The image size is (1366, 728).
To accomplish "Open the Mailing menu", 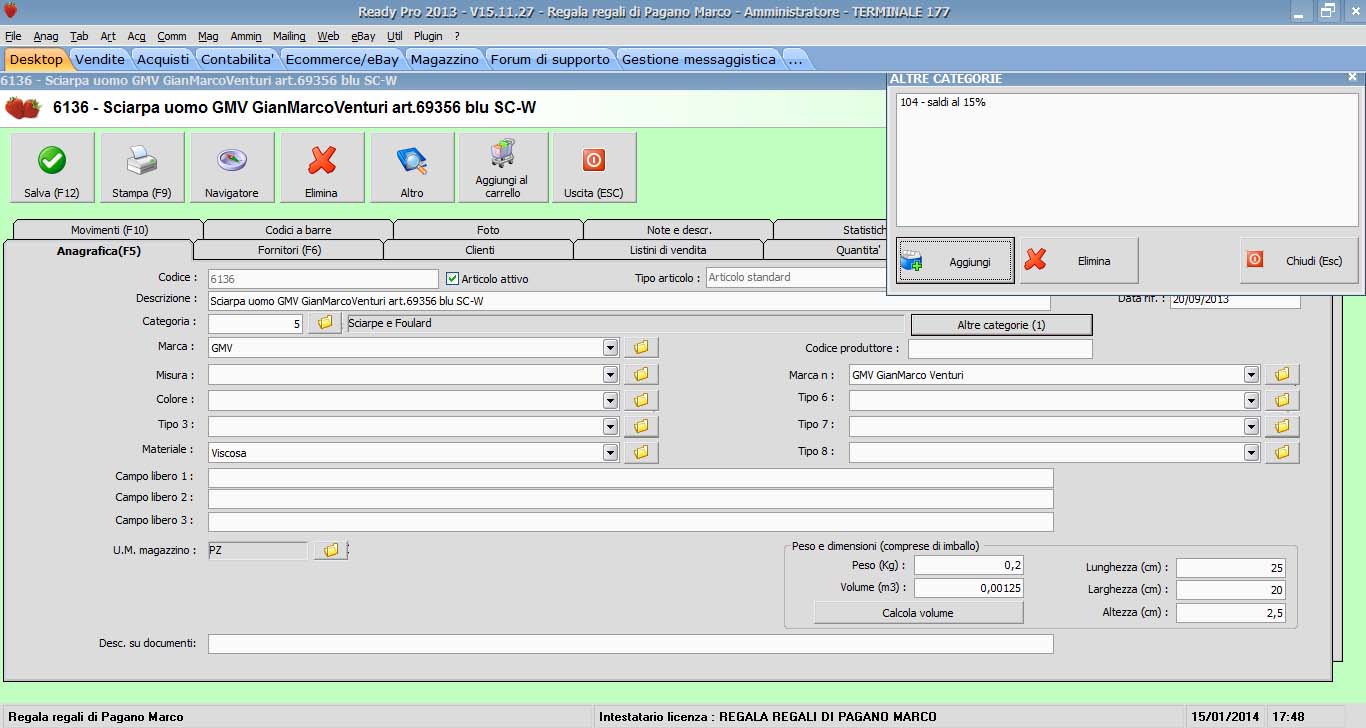I will [x=289, y=36].
